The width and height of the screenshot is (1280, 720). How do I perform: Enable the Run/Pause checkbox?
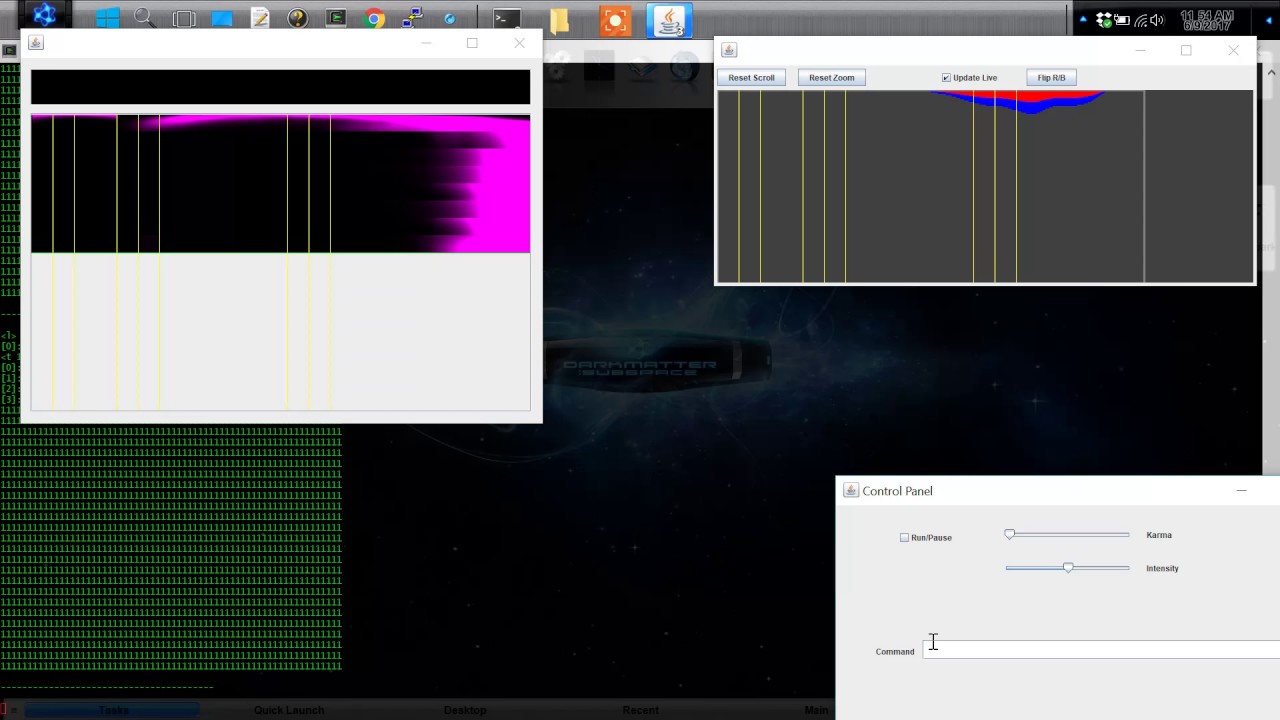pyautogui.click(x=905, y=538)
